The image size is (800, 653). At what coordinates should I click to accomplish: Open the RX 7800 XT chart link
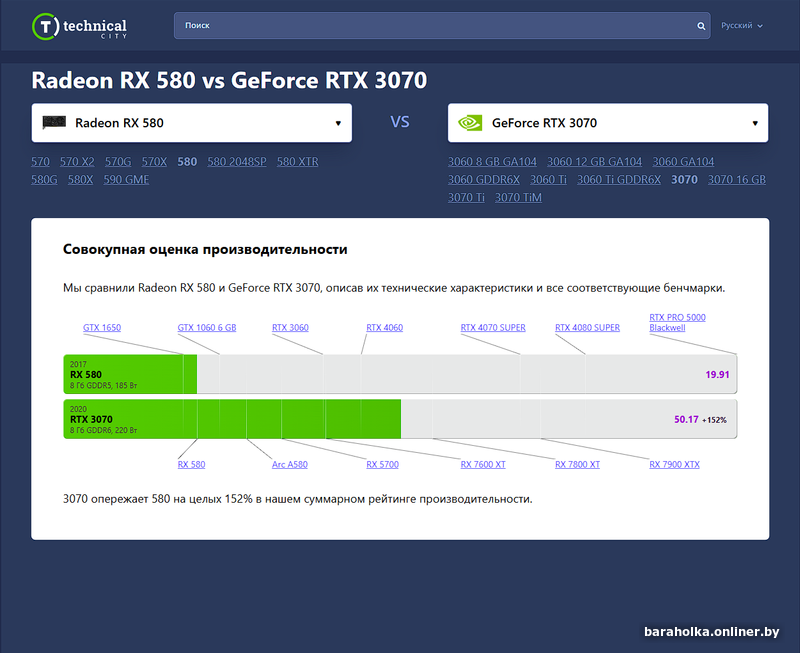[x=578, y=464]
